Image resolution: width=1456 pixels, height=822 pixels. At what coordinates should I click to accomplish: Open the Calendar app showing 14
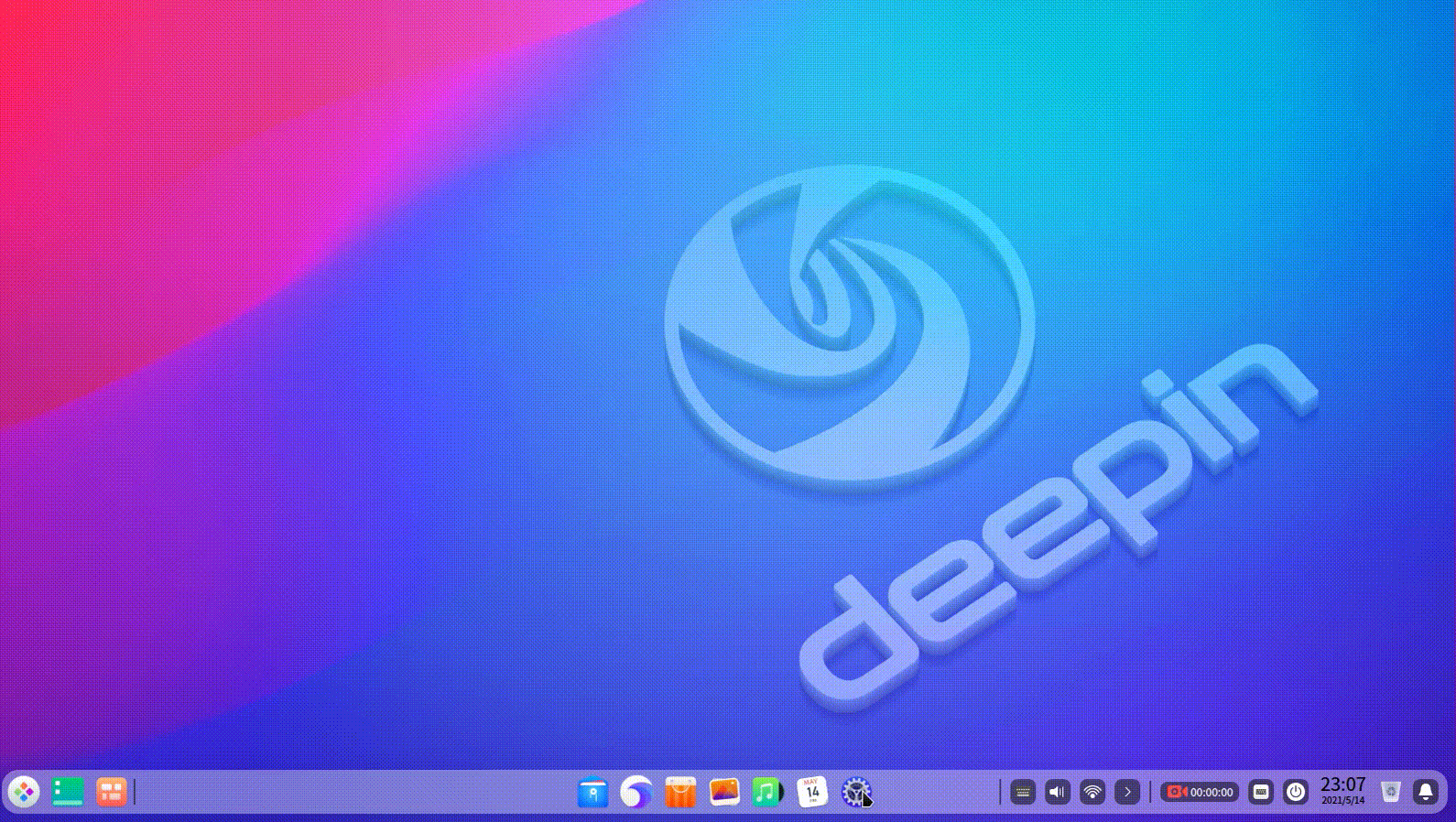tap(812, 792)
